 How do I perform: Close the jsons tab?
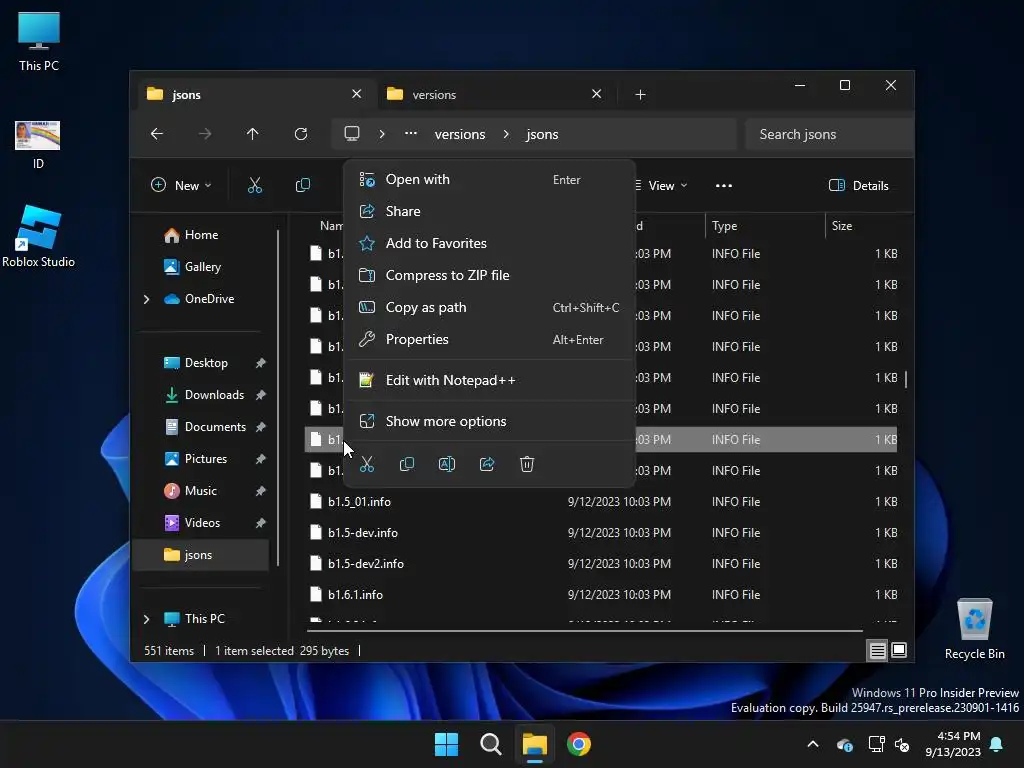pyautogui.click(x=357, y=94)
